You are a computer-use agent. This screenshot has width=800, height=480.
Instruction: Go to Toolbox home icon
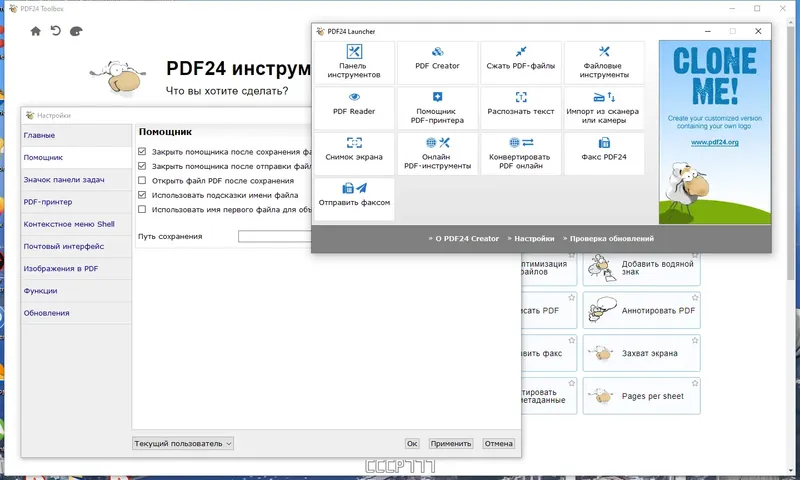click(x=36, y=31)
